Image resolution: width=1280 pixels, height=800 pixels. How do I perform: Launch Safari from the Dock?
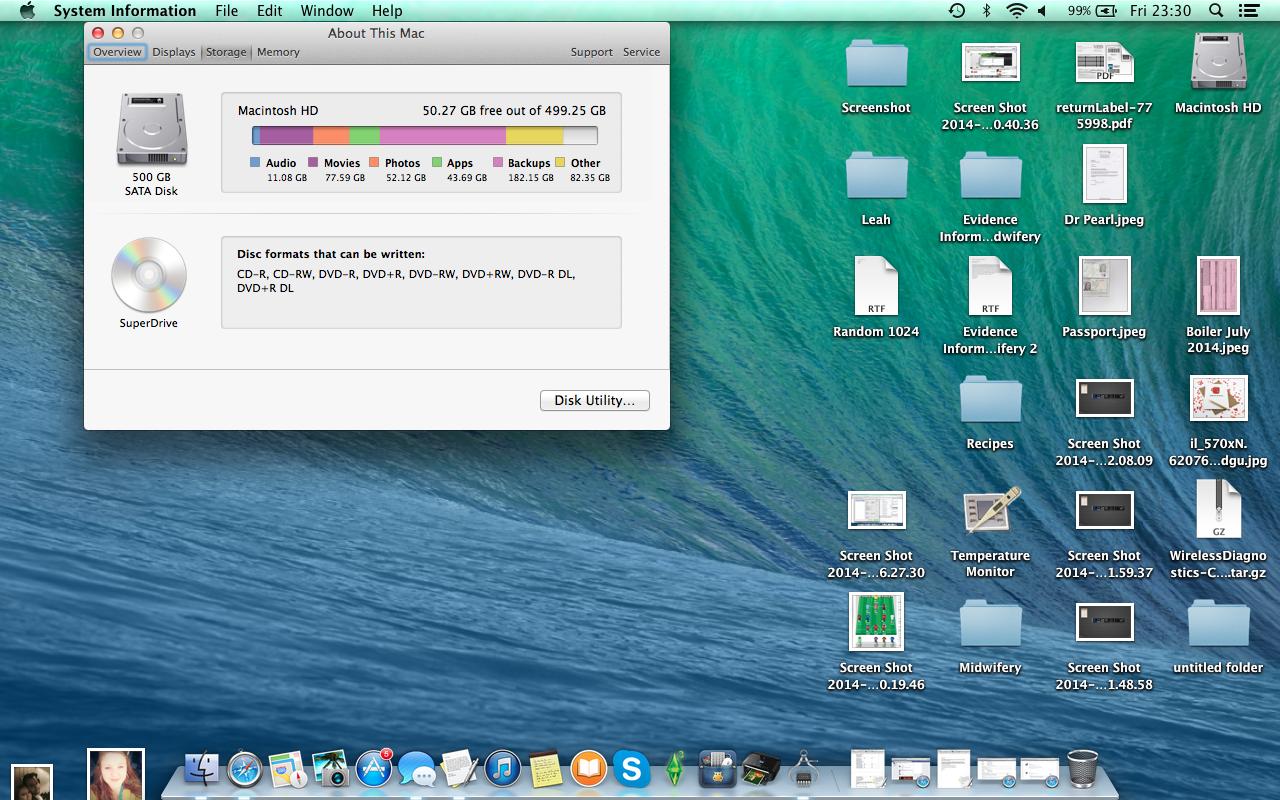click(x=245, y=769)
